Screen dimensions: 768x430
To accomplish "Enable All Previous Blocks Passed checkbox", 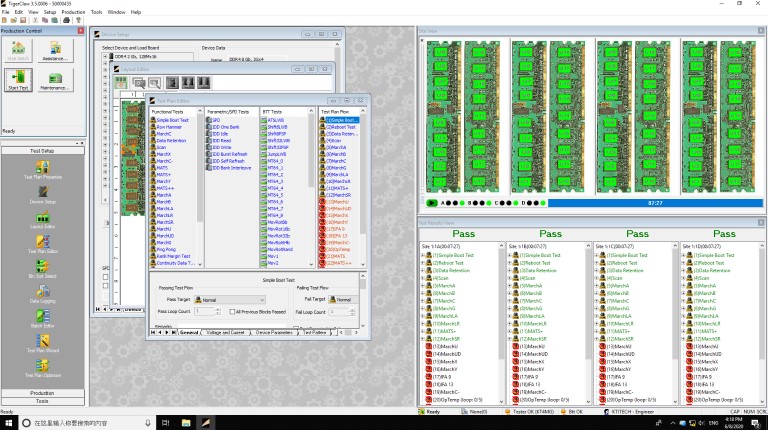I will (231, 311).
